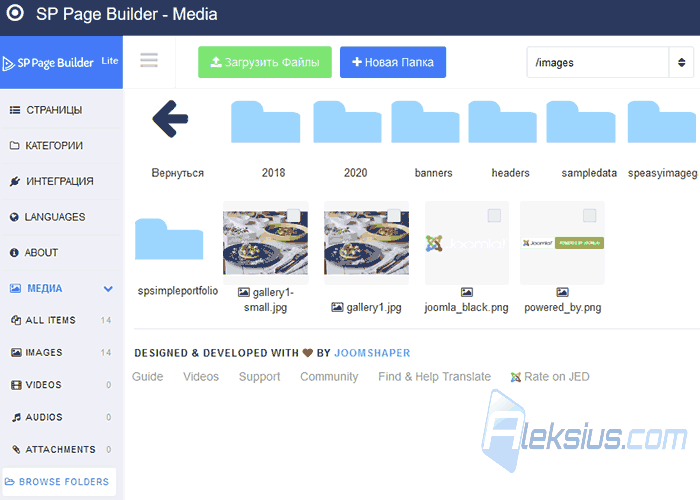
Task: Open the spsimpleportfolio folder
Action: pyautogui.click(x=169, y=239)
